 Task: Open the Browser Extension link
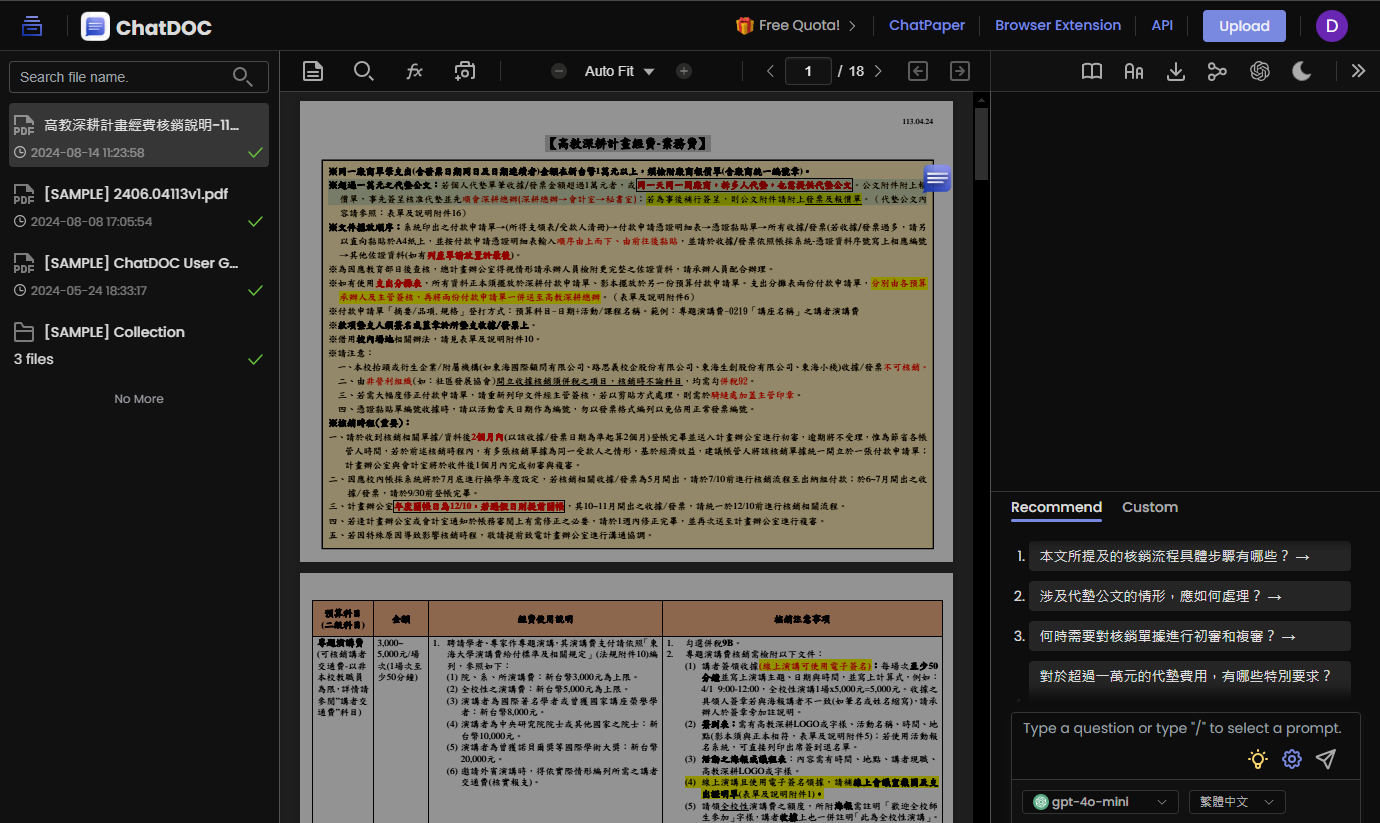tap(1058, 26)
